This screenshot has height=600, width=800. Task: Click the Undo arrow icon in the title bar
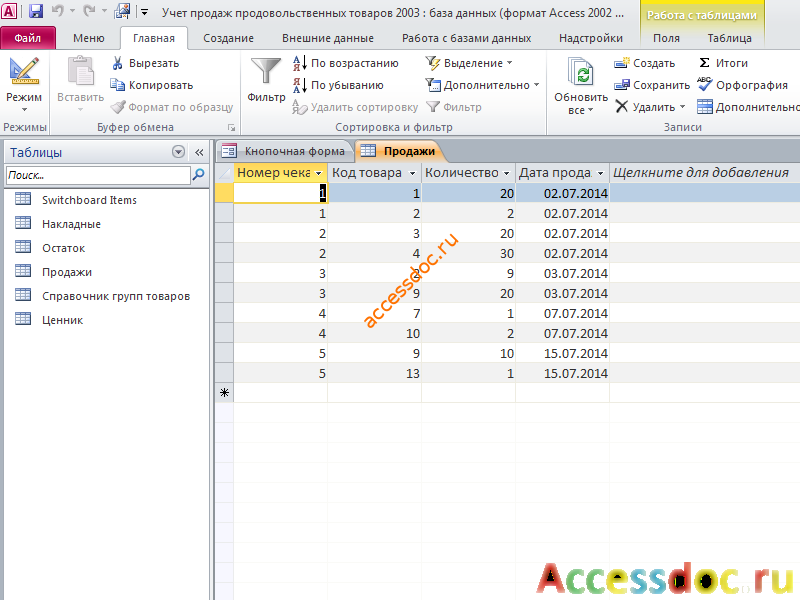coord(58,11)
